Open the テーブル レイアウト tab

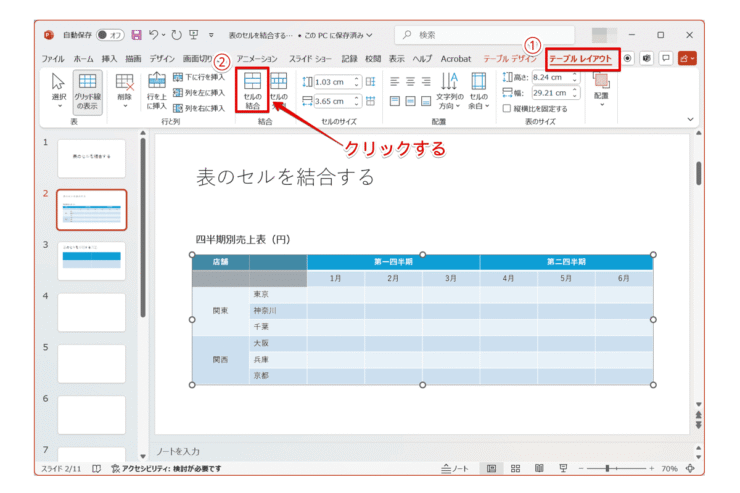(x=580, y=59)
